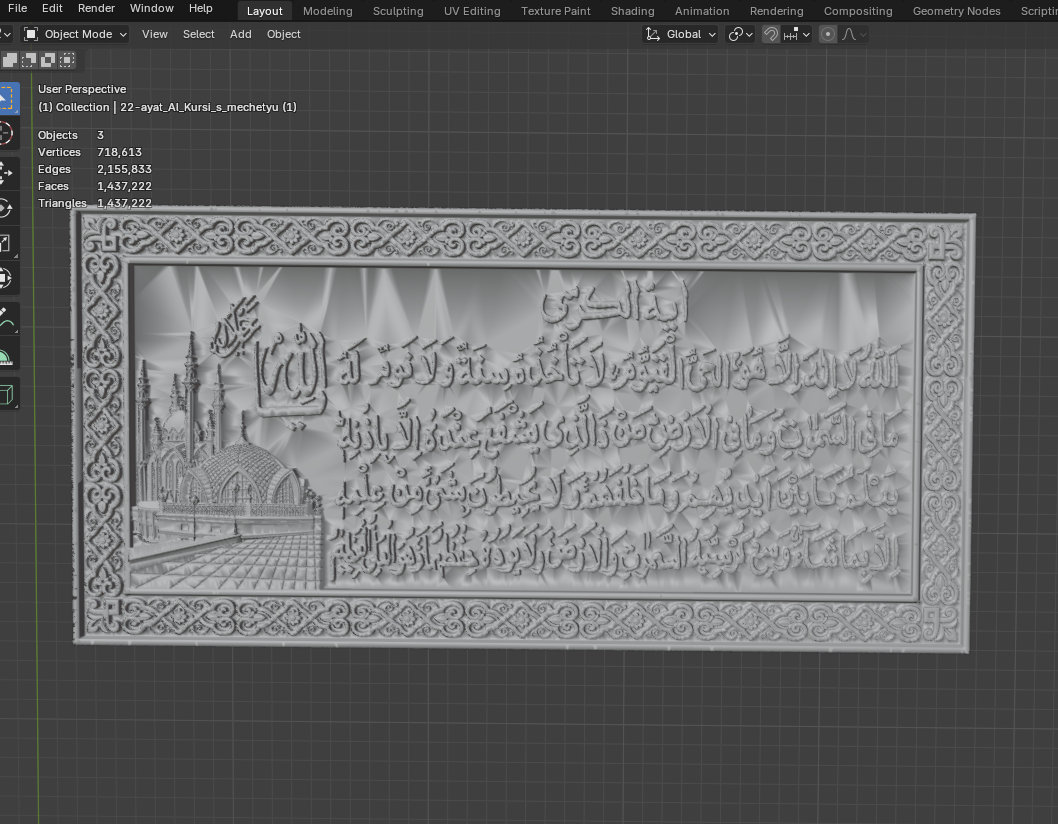Select the Move tool

tap(11, 170)
